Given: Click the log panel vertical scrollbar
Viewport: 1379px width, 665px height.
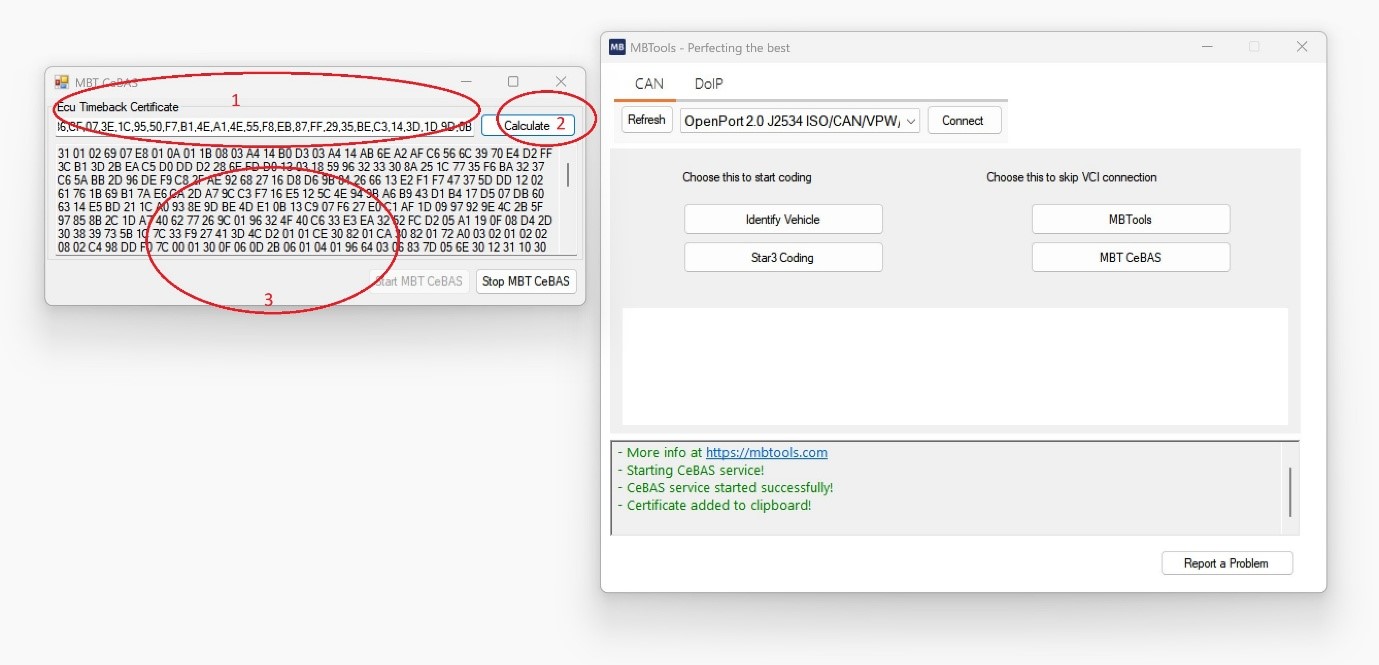Looking at the screenshot, I should point(1290,490).
